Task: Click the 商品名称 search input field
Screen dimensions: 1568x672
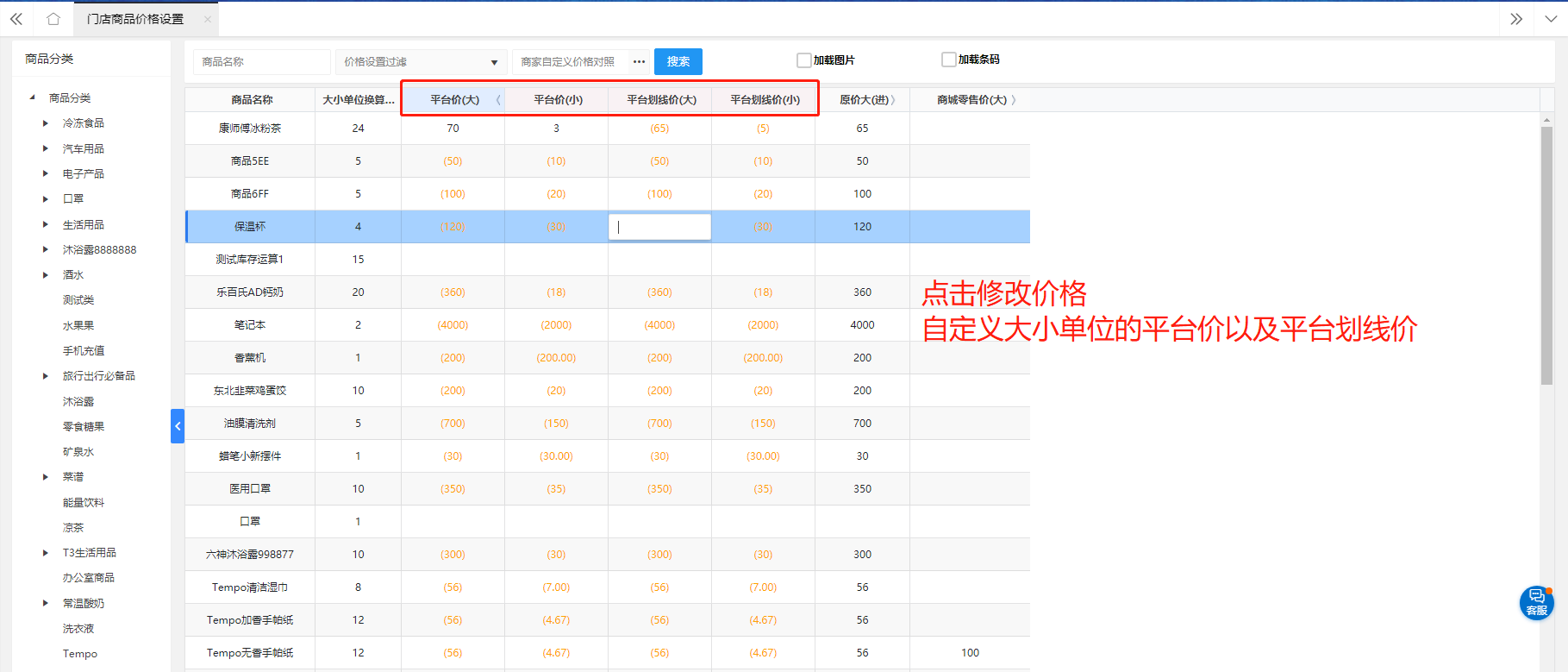Action: tap(261, 62)
